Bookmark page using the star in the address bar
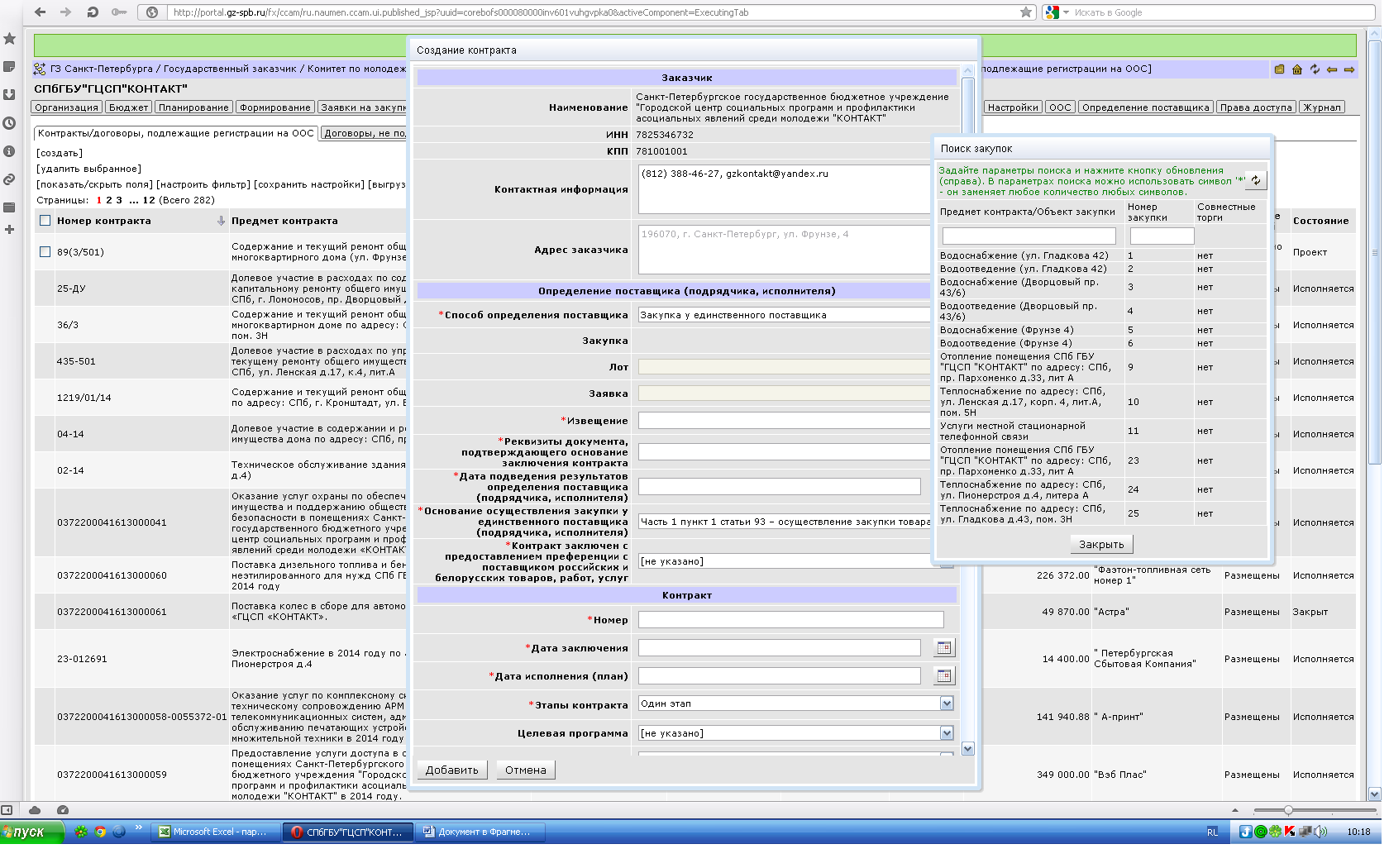 click(1026, 12)
